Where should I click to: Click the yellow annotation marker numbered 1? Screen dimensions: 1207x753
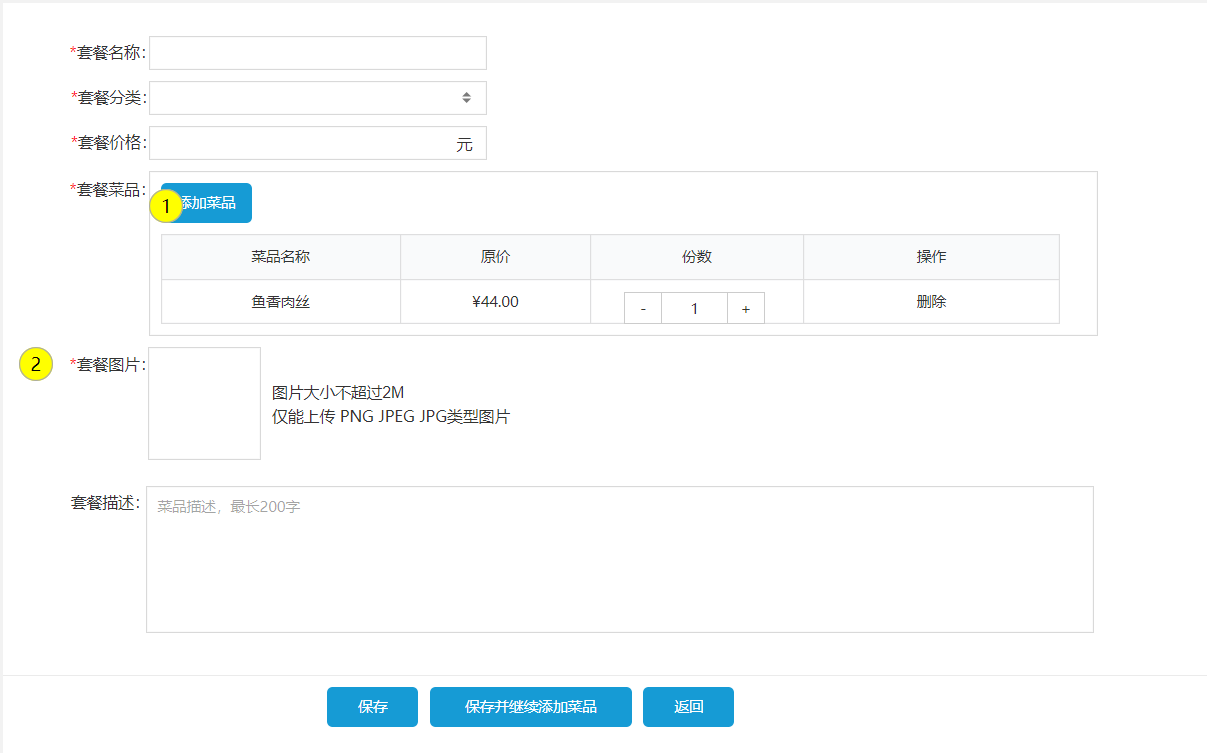[166, 205]
